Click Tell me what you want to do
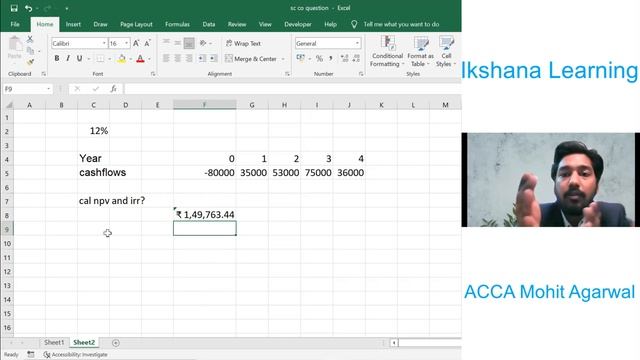This screenshot has height=360, width=640. [x=401, y=24]
